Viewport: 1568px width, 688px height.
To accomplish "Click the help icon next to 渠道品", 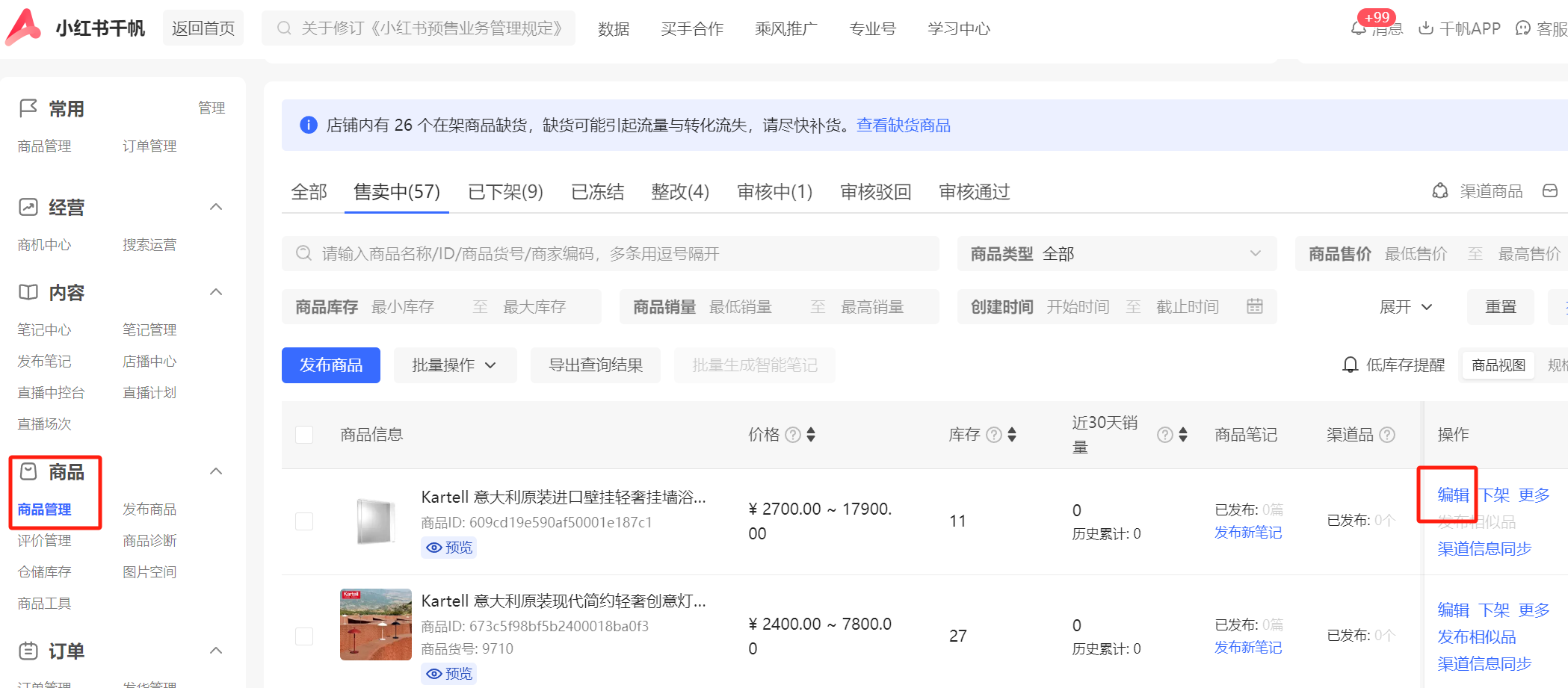I will 1387,435.
